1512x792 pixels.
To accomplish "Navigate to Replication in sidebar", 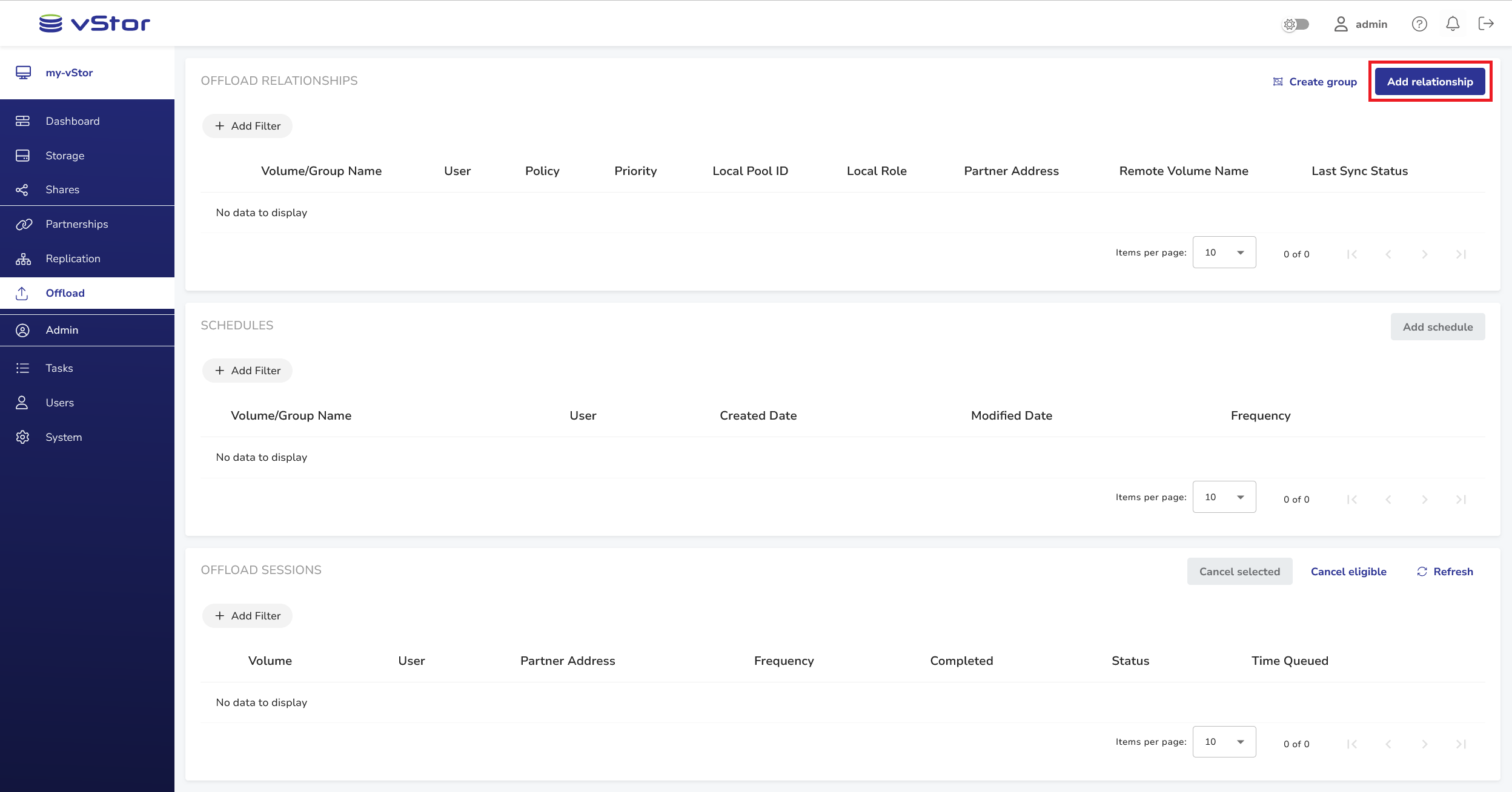I will tap(73, 259).
